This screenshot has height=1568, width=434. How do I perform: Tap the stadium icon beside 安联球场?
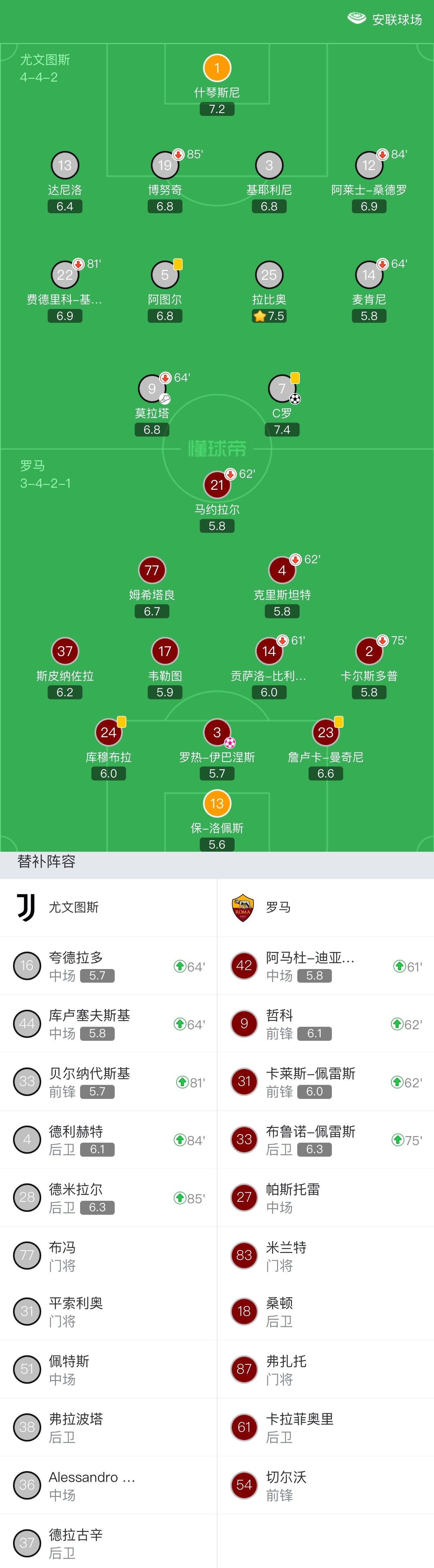(x=356, y=19)
